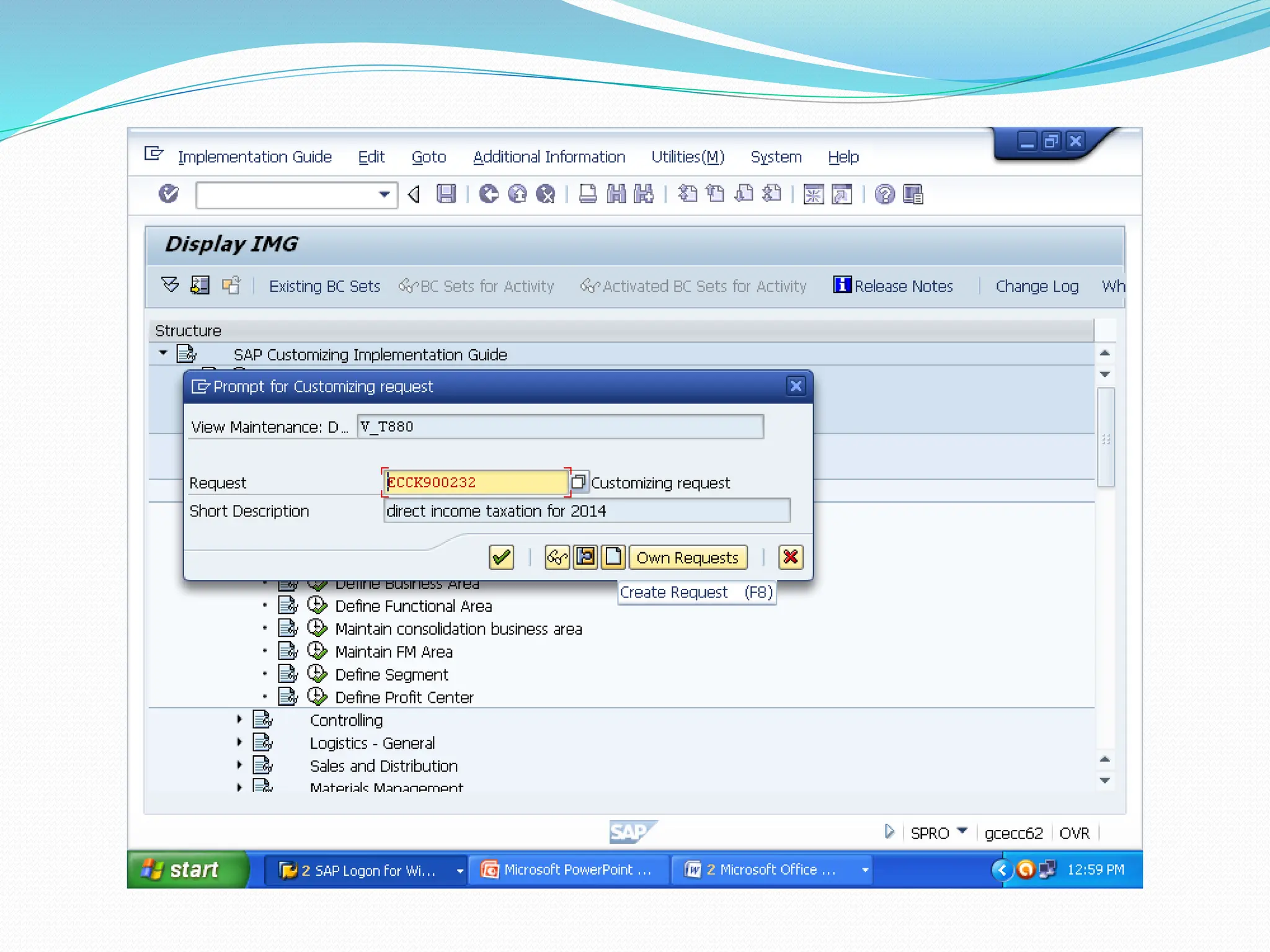The width and height of the screenshot is (1270, 952).
Task: Click the Print icon in the toolbar
Action: click(x=588, y=194)
